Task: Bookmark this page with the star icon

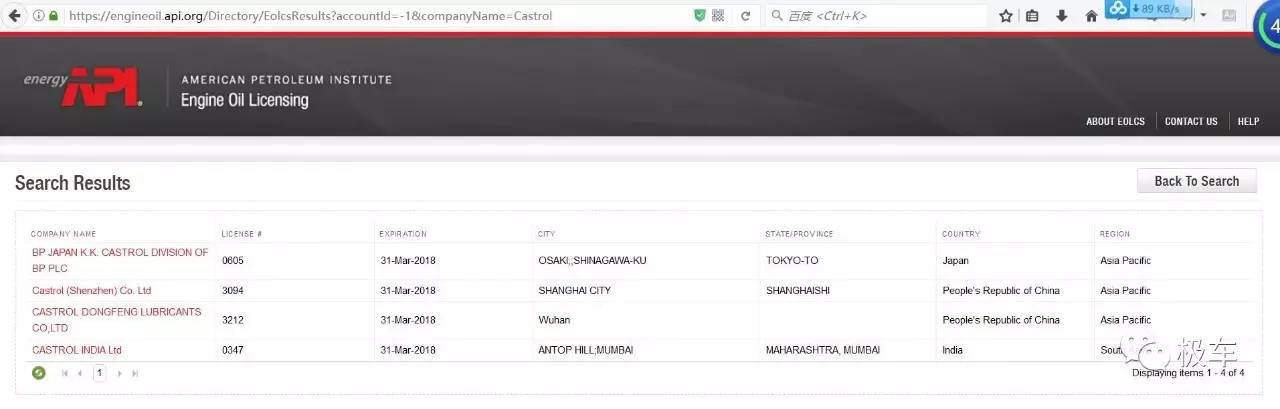Action: click(1006, 16)
